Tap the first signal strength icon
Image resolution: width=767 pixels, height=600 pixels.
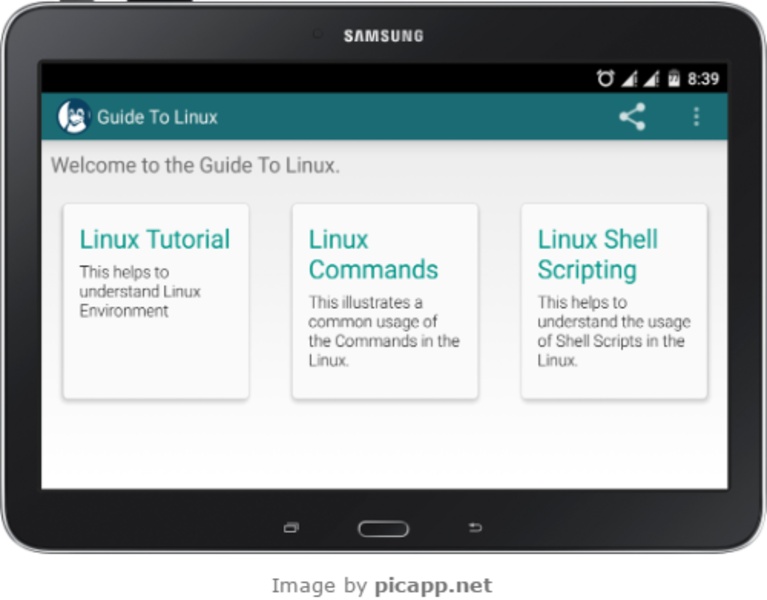tap(629, 78)
